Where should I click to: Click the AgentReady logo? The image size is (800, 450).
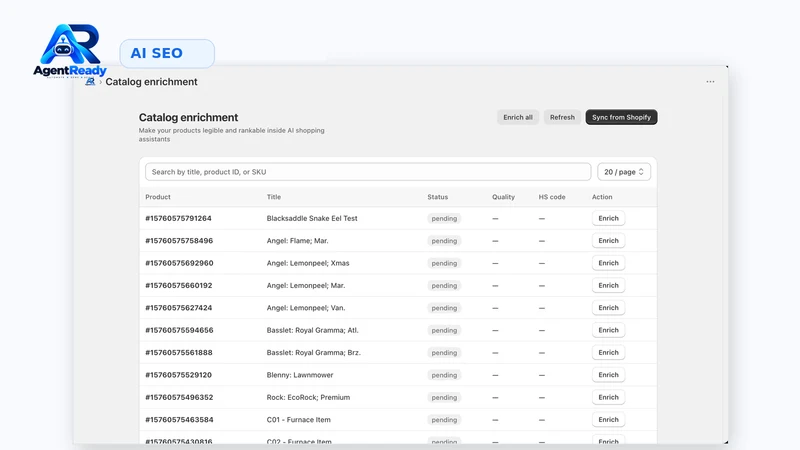click(70, 51)
